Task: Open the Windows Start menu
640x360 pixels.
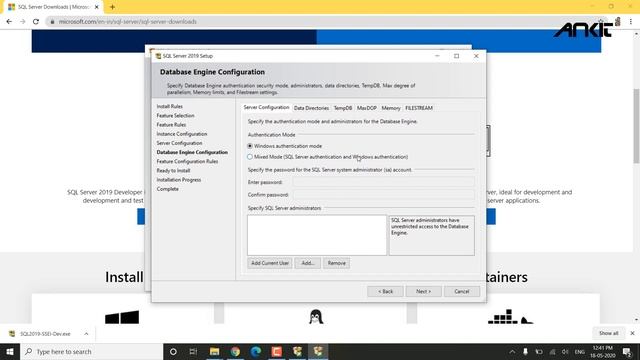Action: 10,351
